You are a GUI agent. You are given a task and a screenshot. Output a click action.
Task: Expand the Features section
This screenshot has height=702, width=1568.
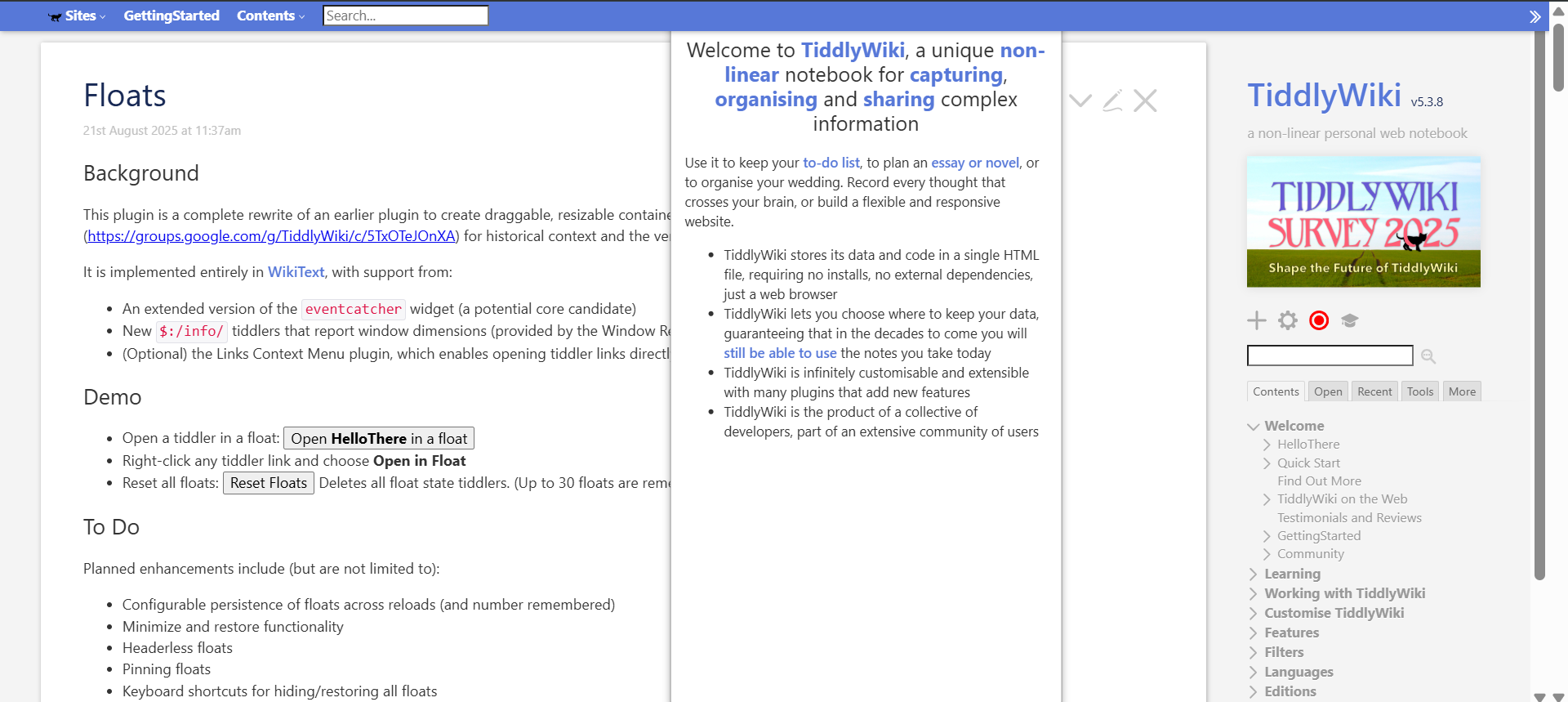pos(1254,633)
